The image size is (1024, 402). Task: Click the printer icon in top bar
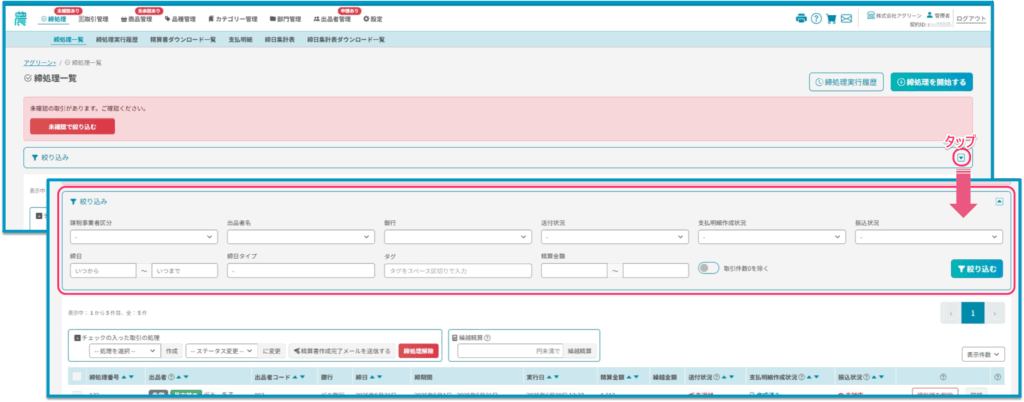[x=800, y=19]
